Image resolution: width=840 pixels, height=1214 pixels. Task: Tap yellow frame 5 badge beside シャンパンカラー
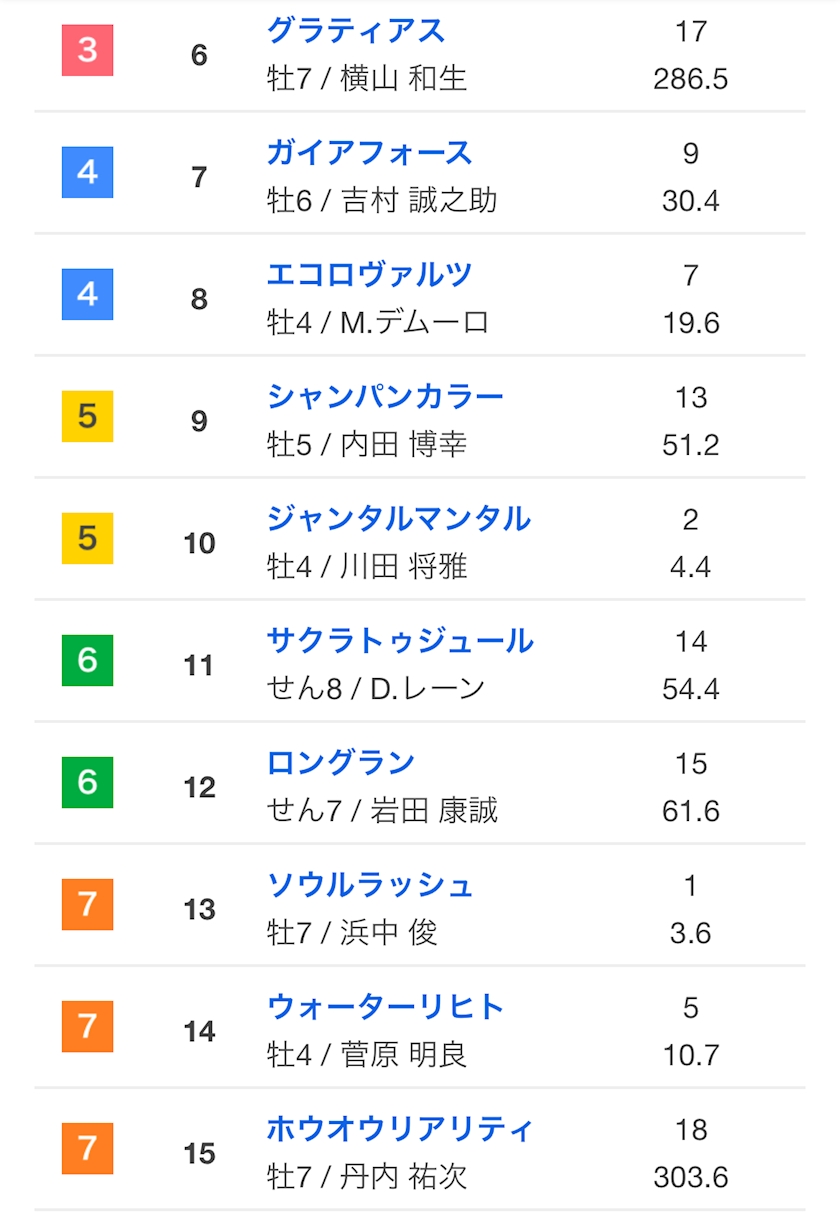pyautogui.click(x=87, y=417)
